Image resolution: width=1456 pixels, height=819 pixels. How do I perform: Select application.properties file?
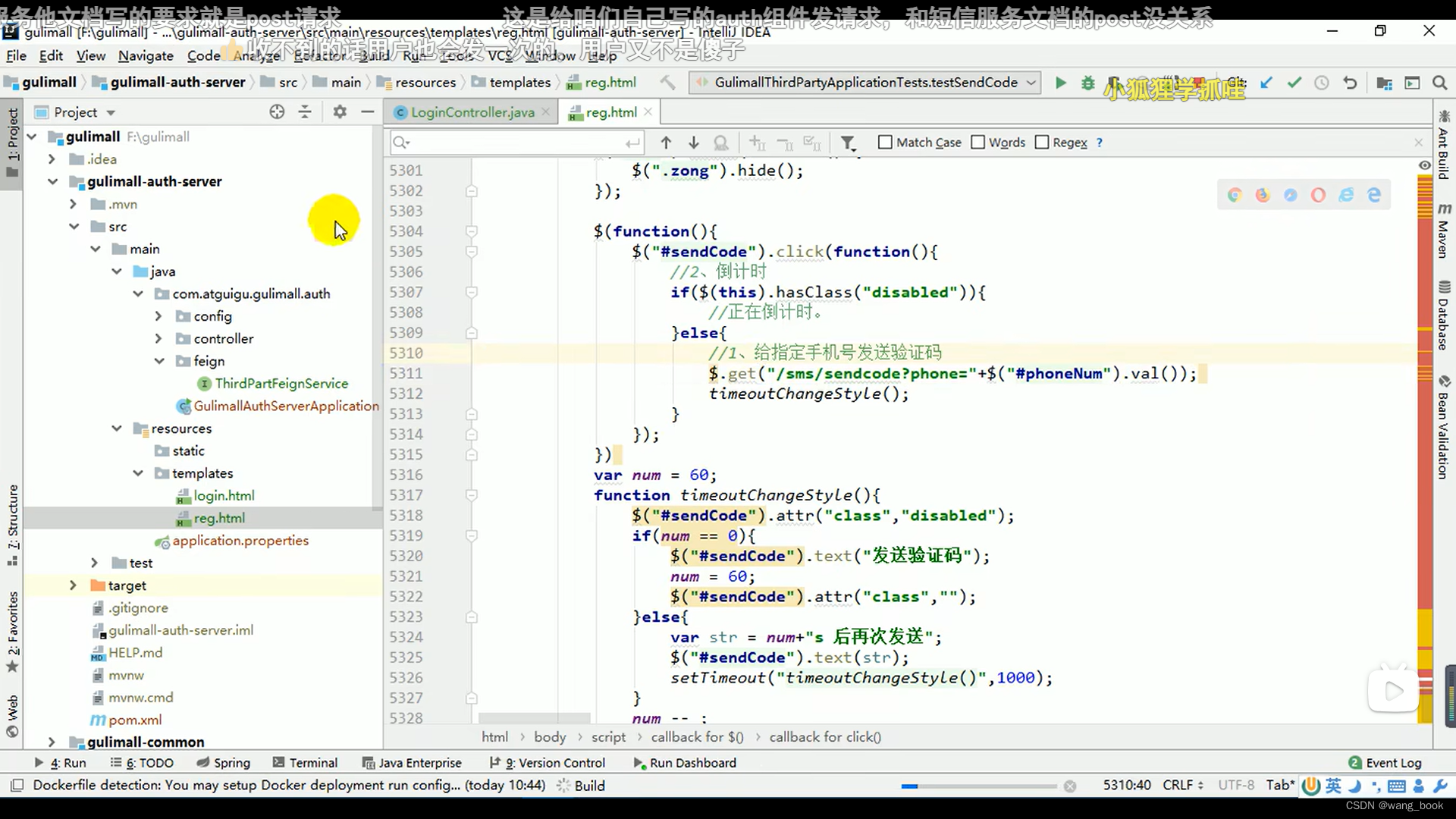point(240,541)
